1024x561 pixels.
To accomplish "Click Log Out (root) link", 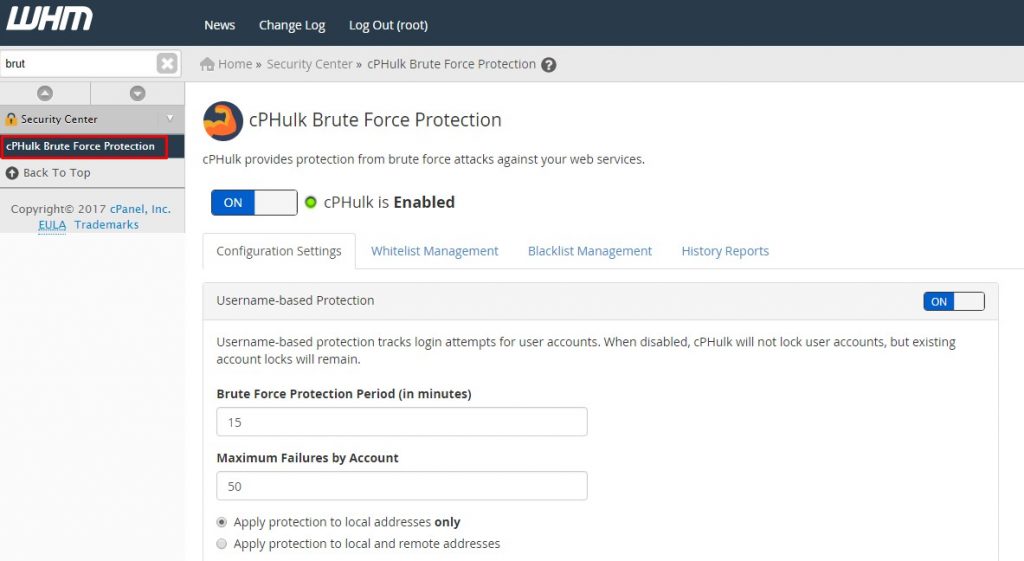I will coord(388,25).
